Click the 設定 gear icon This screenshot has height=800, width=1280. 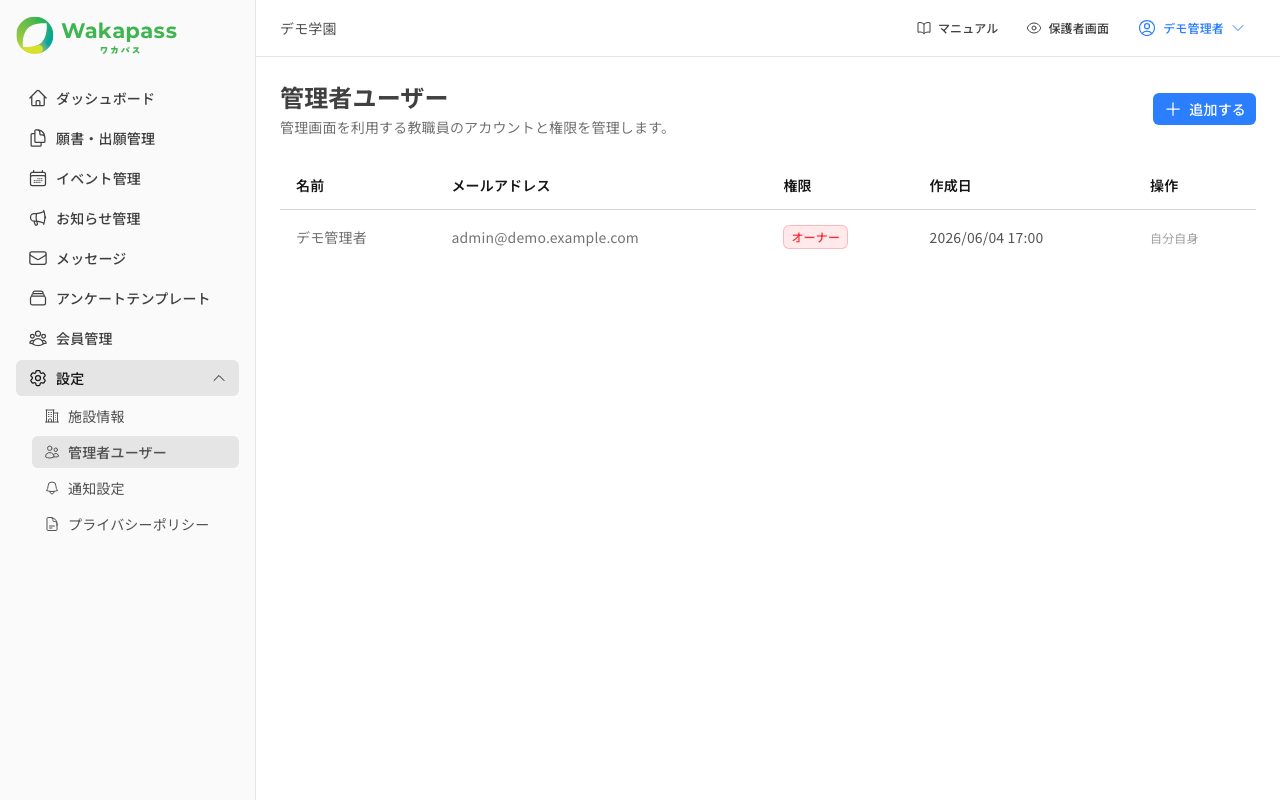click(x=38, y=378)
